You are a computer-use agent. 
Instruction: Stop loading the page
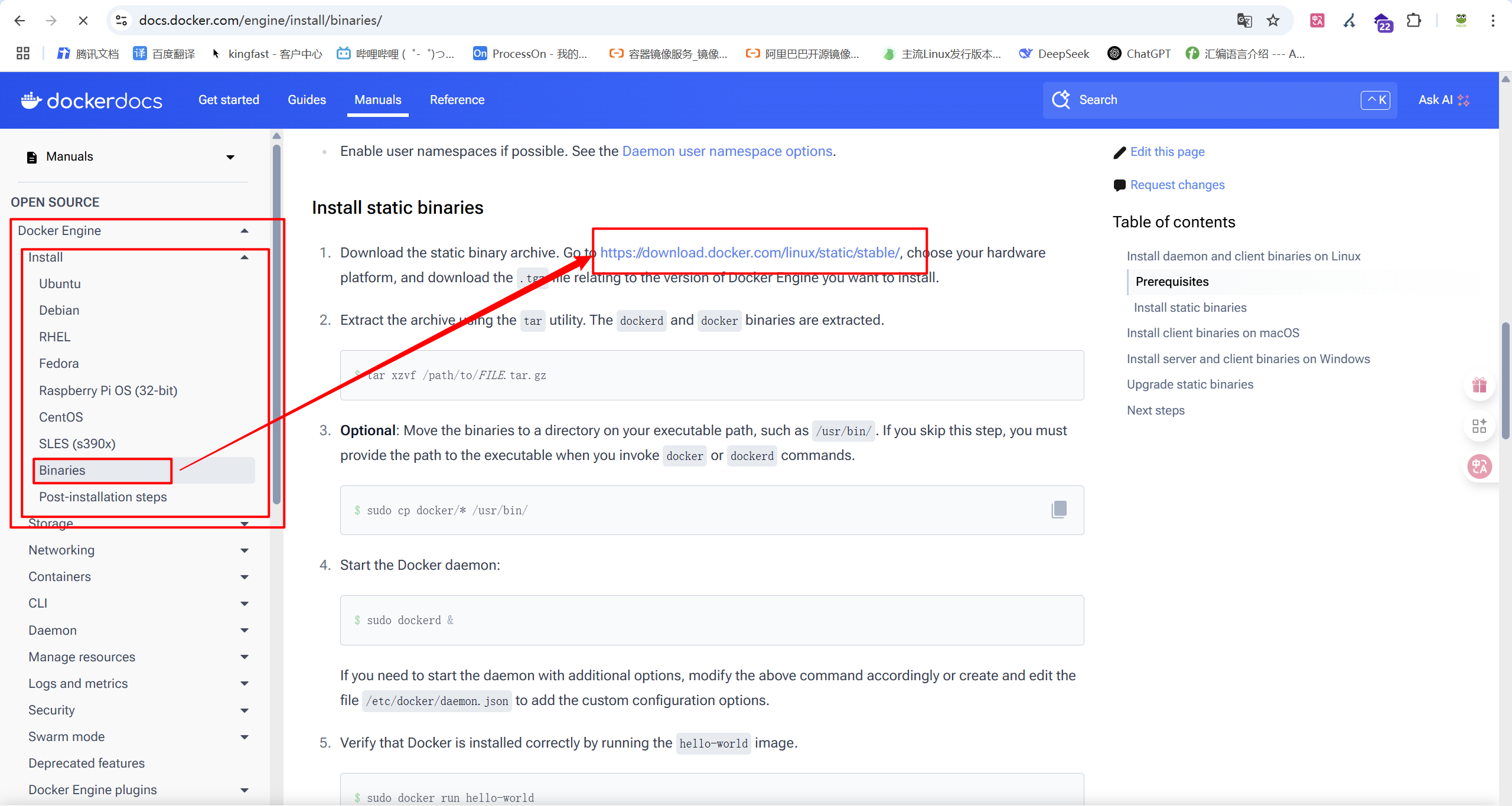click(x=83, y=21)
